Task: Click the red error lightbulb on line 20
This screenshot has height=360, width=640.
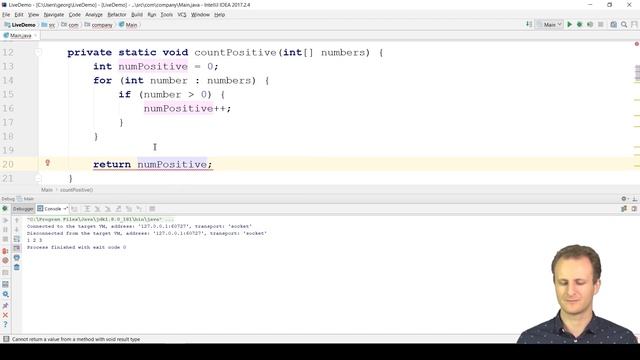Action: pyautogui.click(x=47, y=163)
